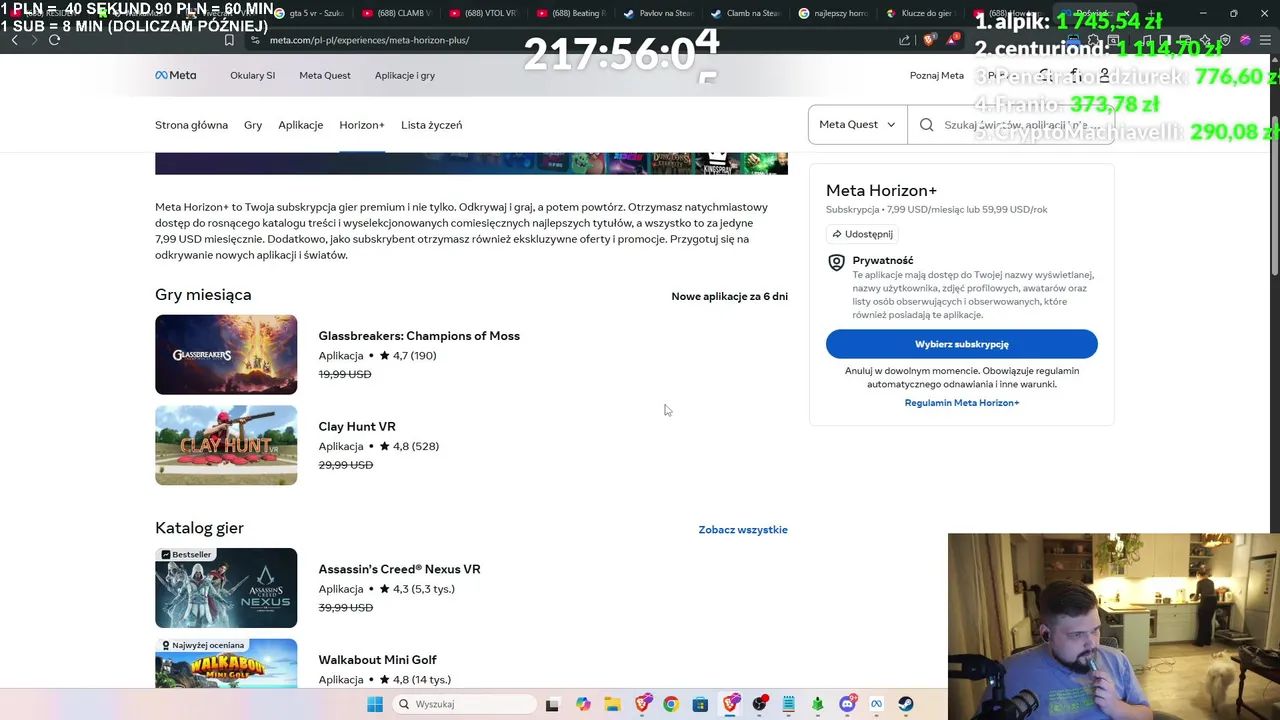This screenshot has width=1280, height=720.
Task: Open Google Chrome from taskbar
Action: [x=671, y=704]
